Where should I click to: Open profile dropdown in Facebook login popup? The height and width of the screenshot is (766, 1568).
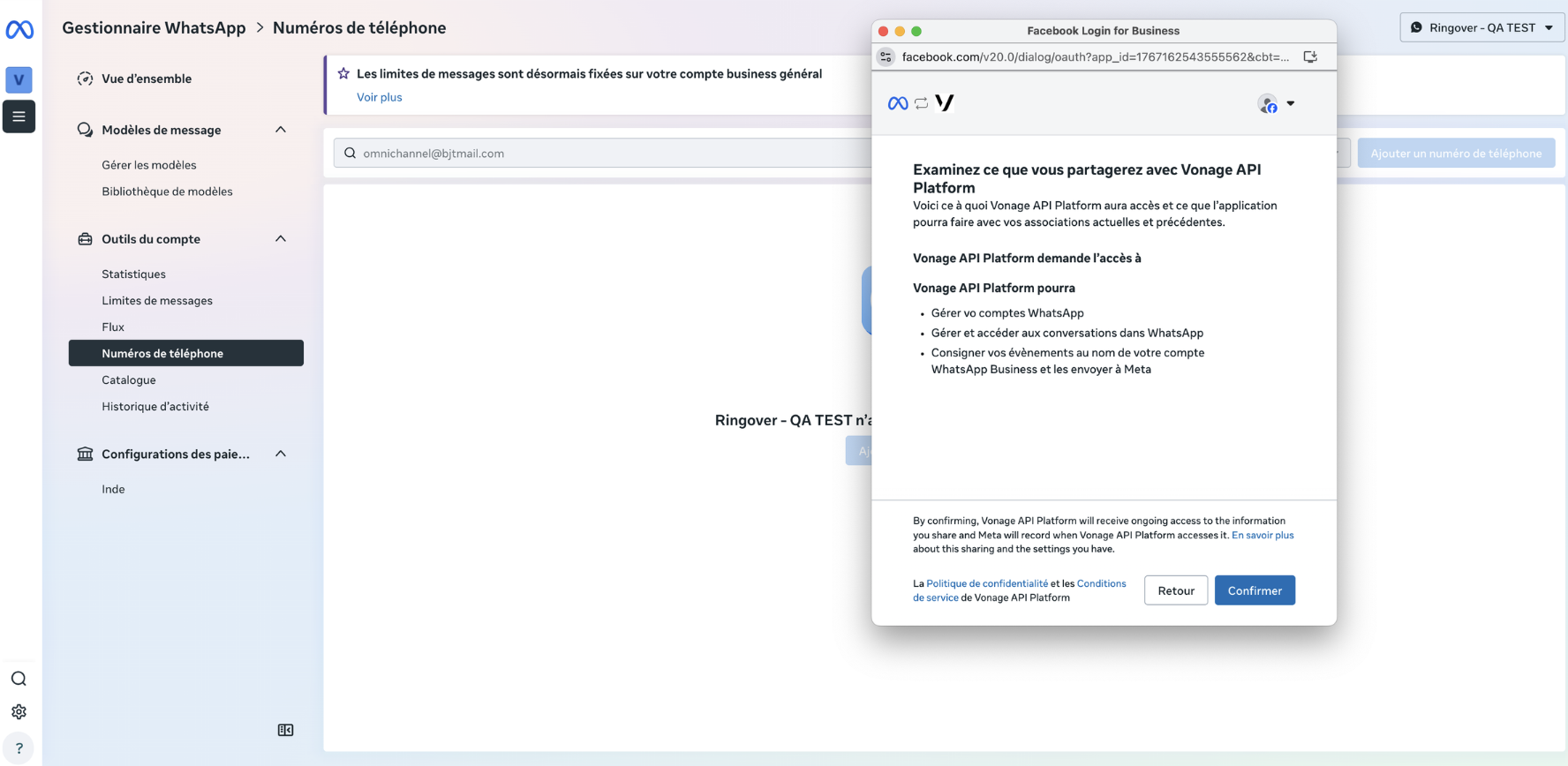[x=1277, y=104]
